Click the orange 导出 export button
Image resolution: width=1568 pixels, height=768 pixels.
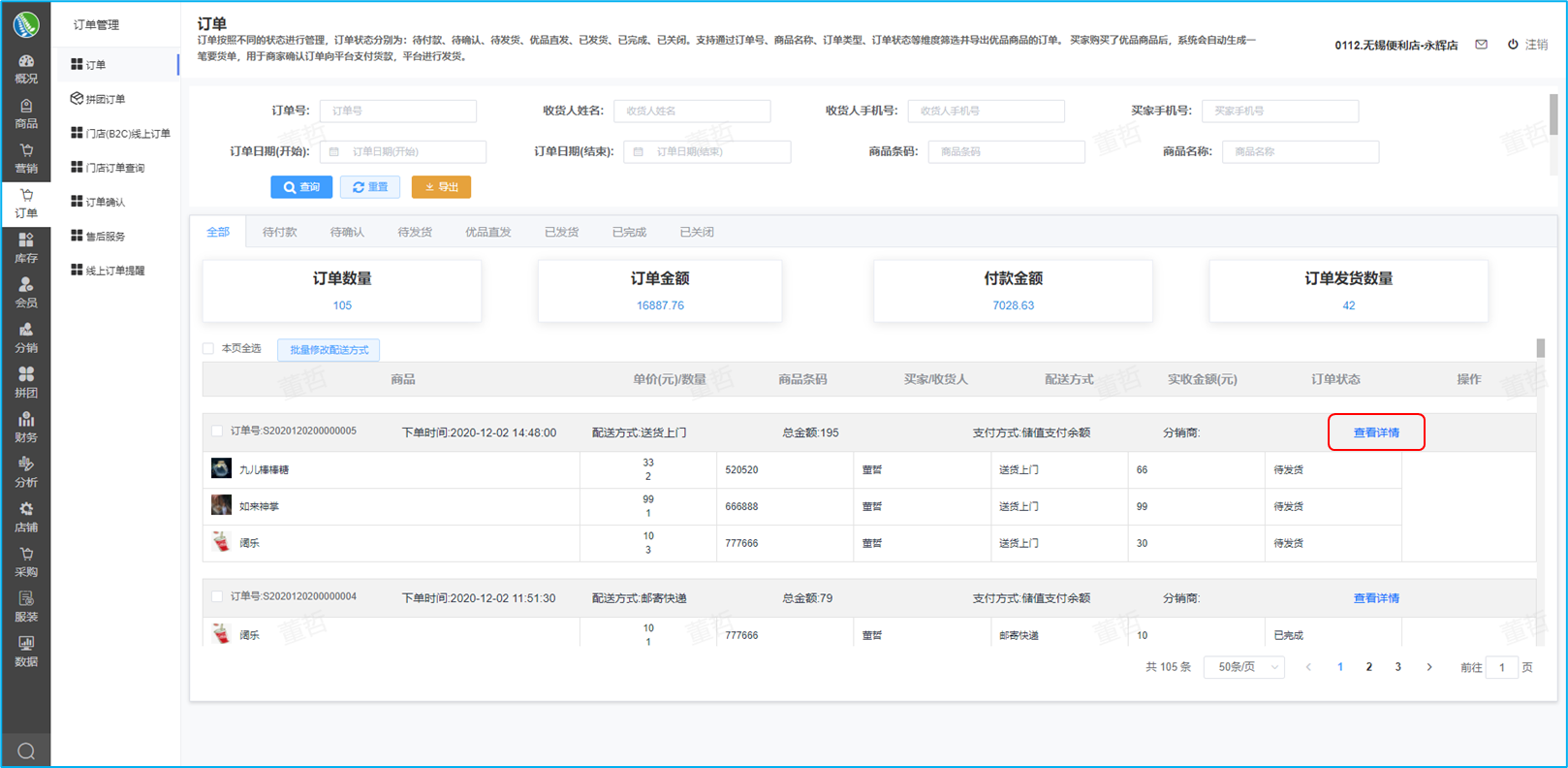click(441, 187)
